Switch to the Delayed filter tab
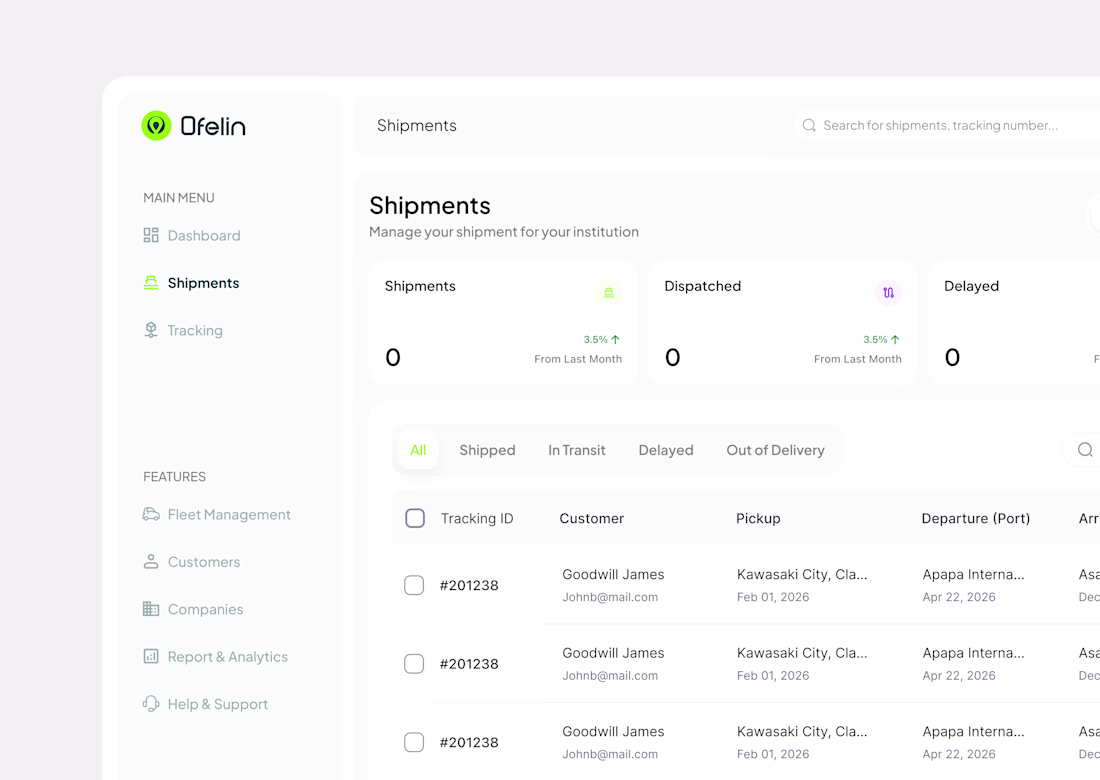Screen dimensions: 1100x780 [x=666, y=450]
